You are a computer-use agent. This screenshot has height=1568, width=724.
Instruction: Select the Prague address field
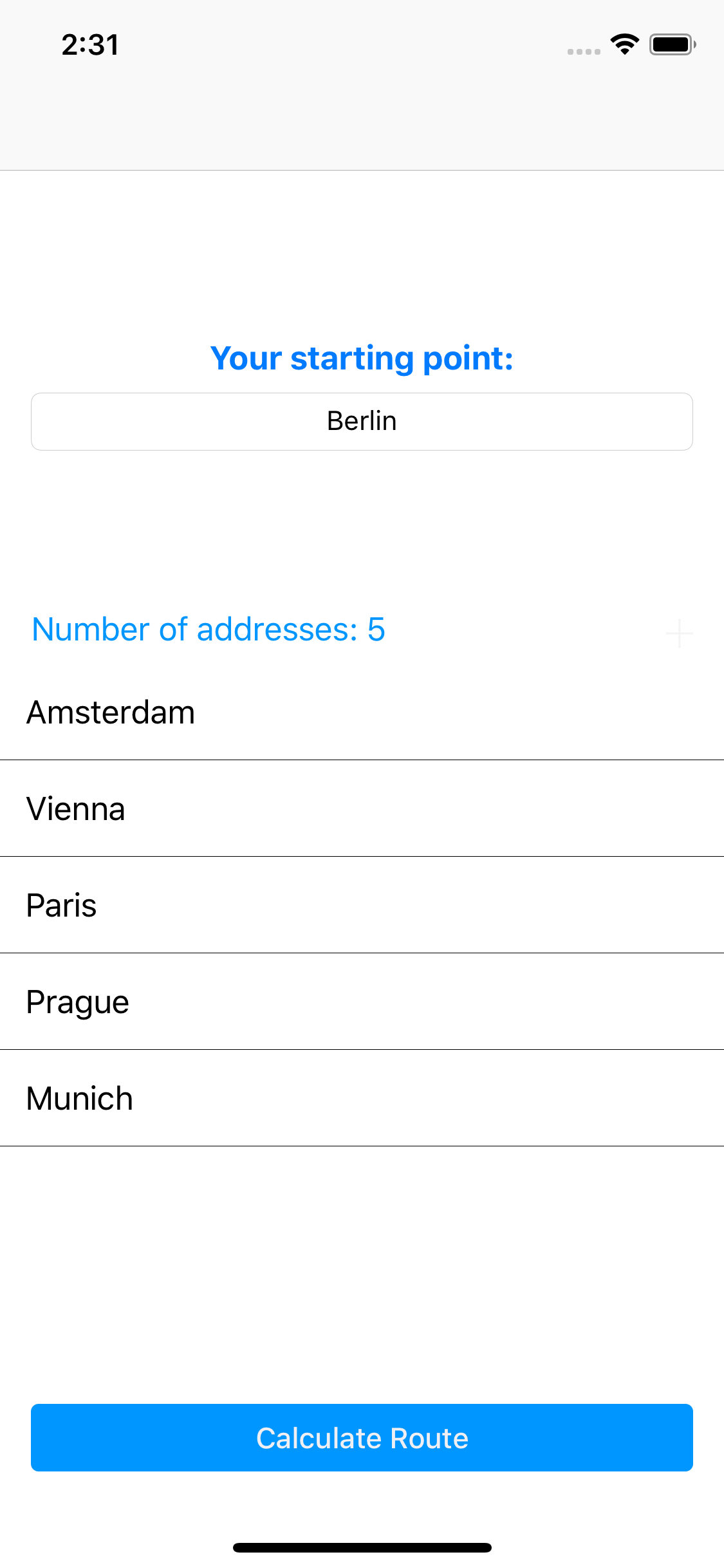(362, 1002)
